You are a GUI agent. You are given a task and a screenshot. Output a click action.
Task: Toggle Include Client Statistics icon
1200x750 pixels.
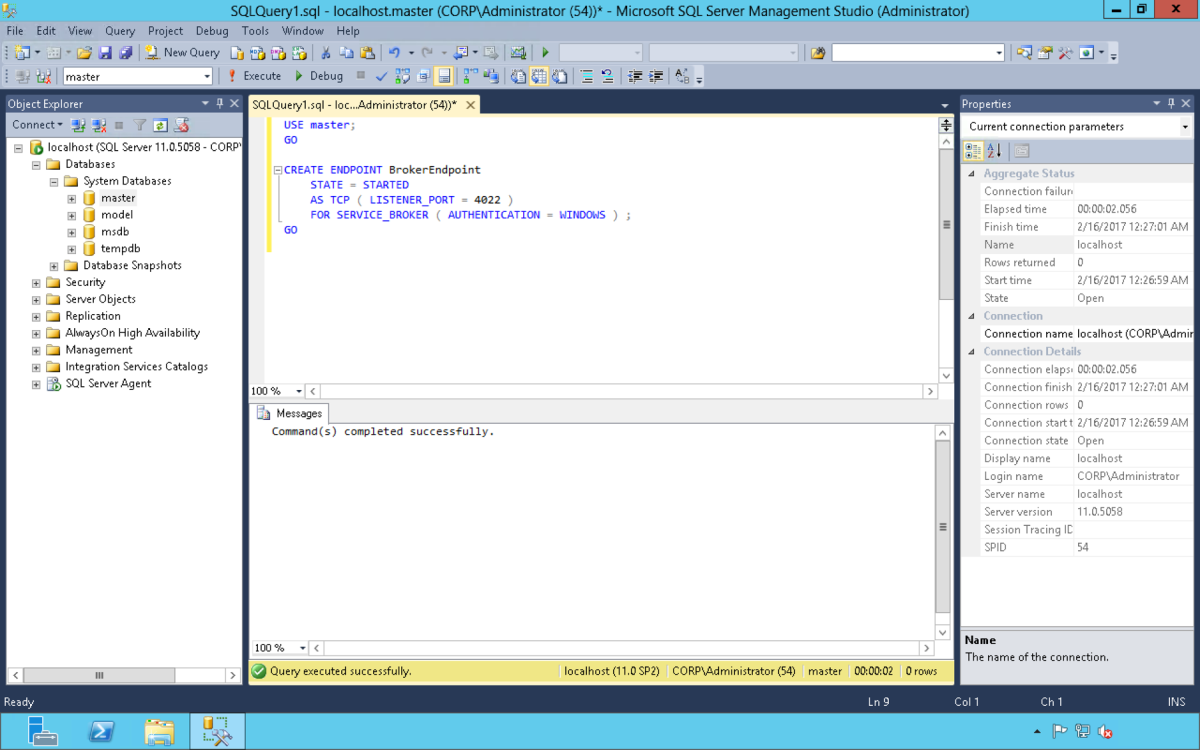point(491,76)
